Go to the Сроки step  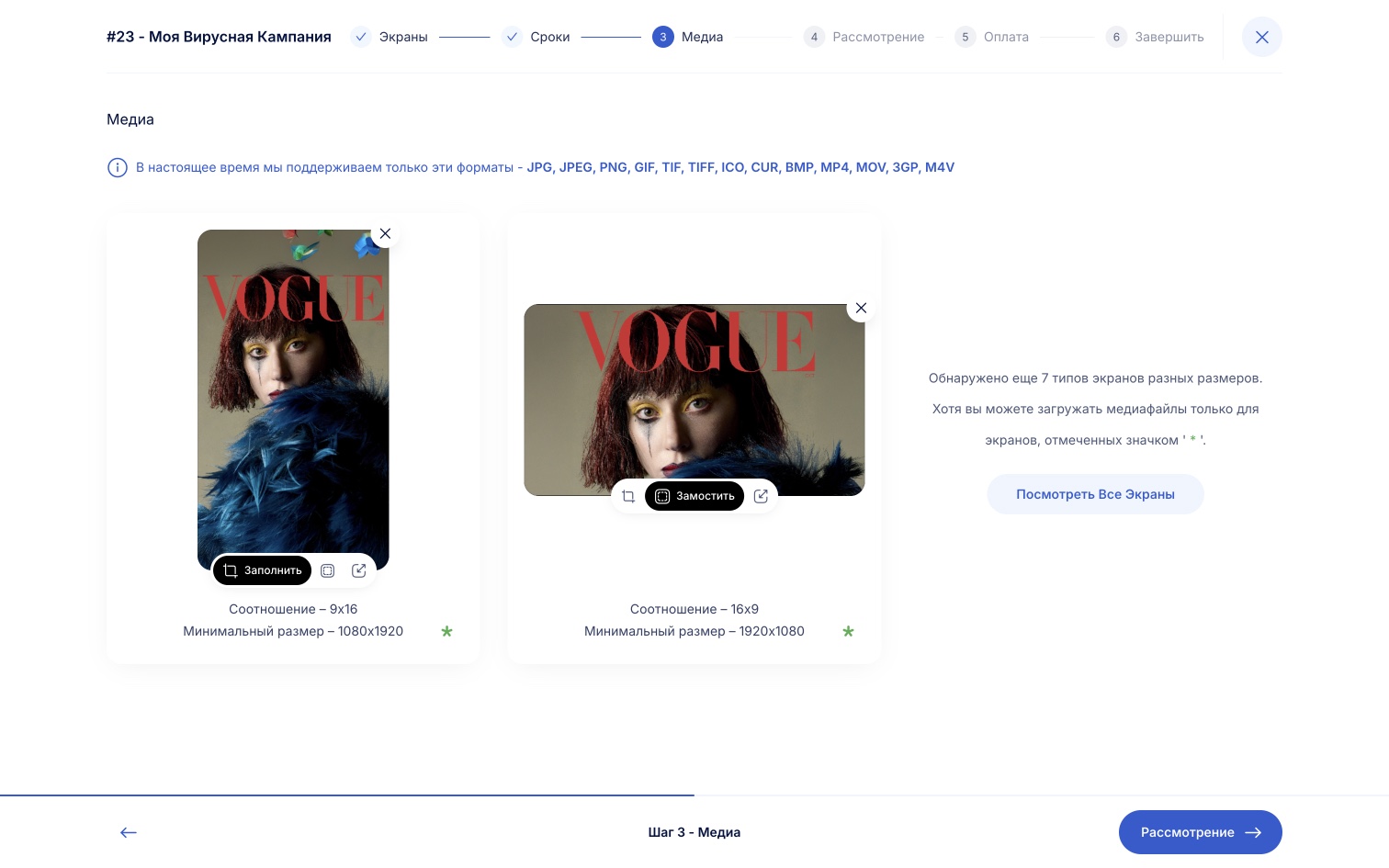(x=536, y=37)
